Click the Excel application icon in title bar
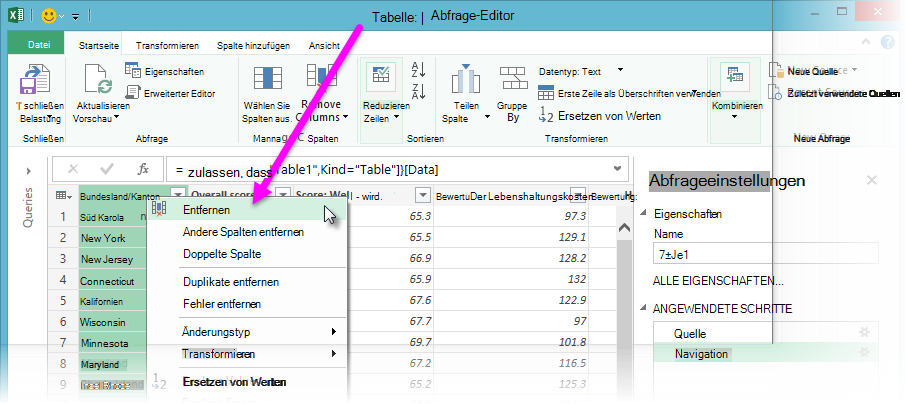907x404 pixels. (16, 16)
